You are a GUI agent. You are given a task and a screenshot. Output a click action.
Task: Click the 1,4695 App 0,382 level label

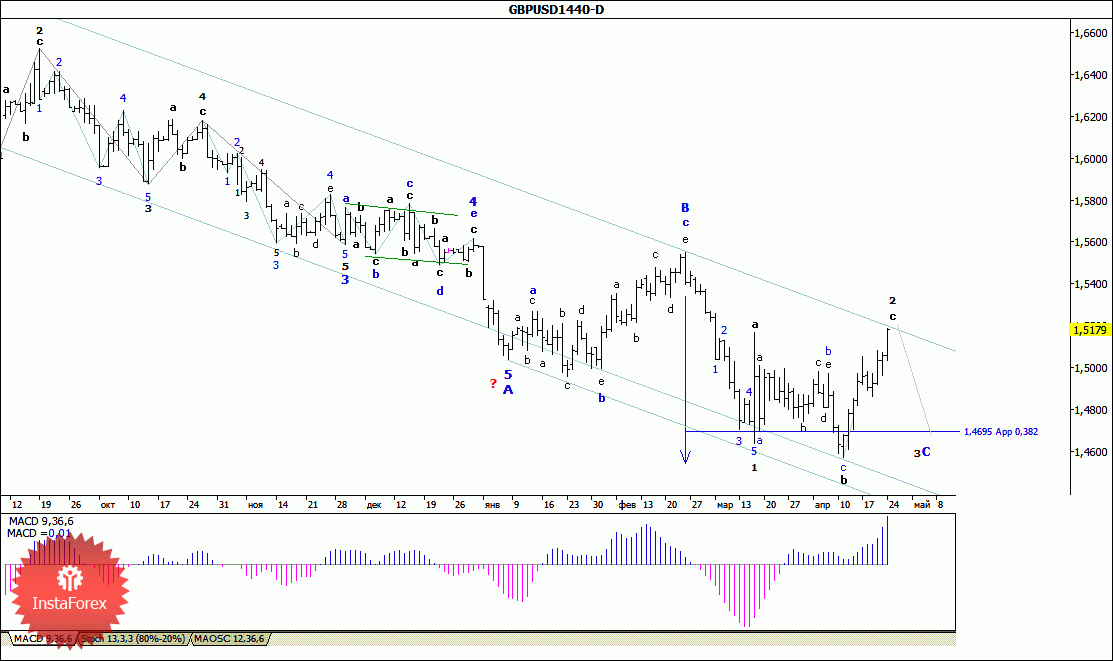pos(1001,432)
